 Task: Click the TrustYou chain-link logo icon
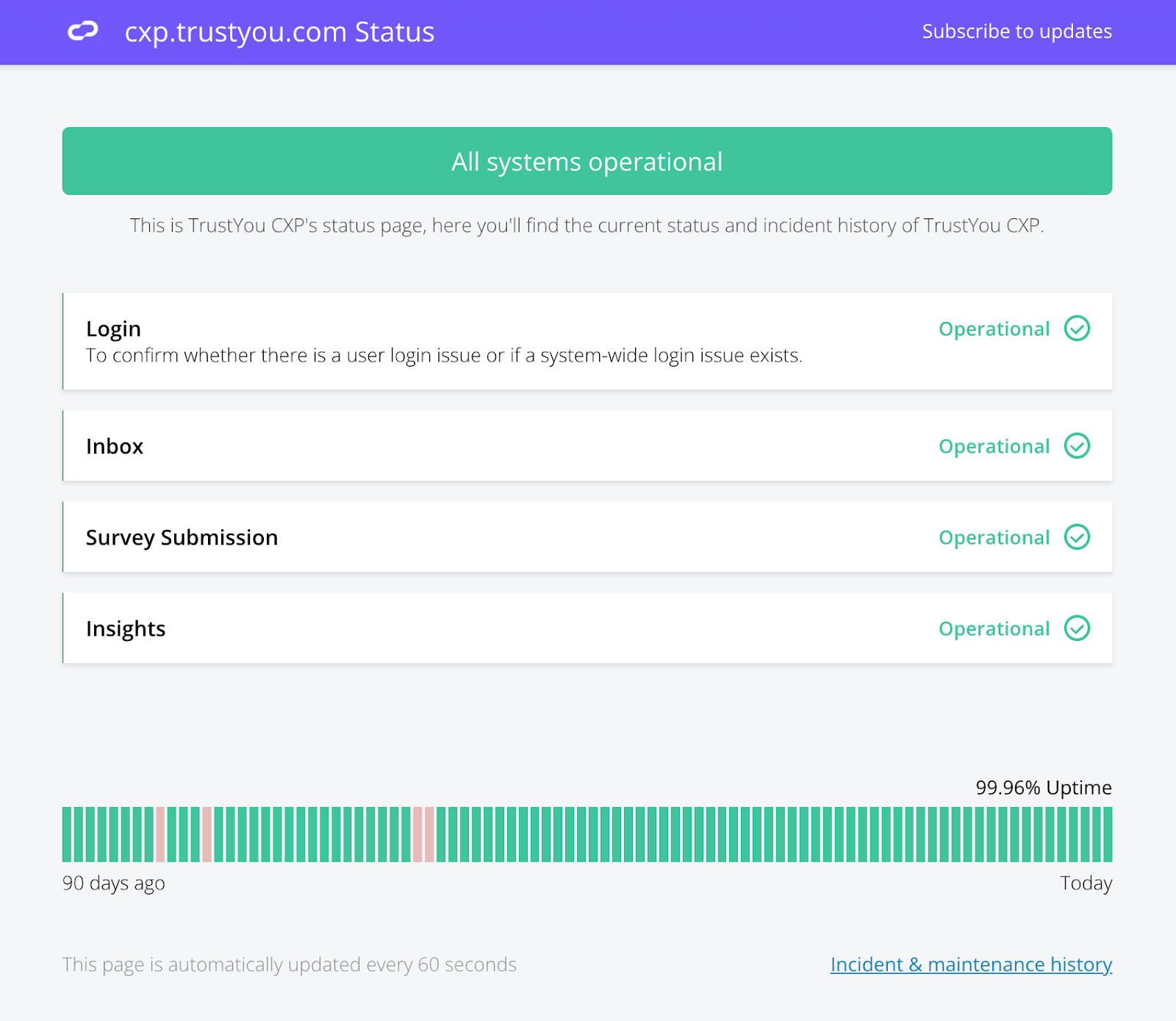click(x=83, y=32)
